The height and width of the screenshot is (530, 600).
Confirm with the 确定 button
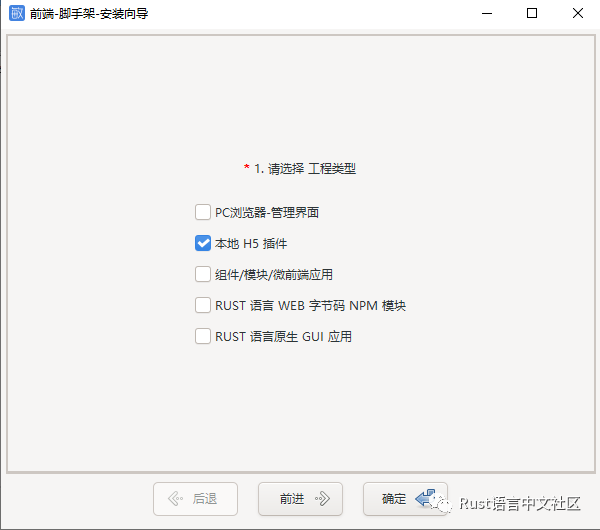[x=405, y=499]
